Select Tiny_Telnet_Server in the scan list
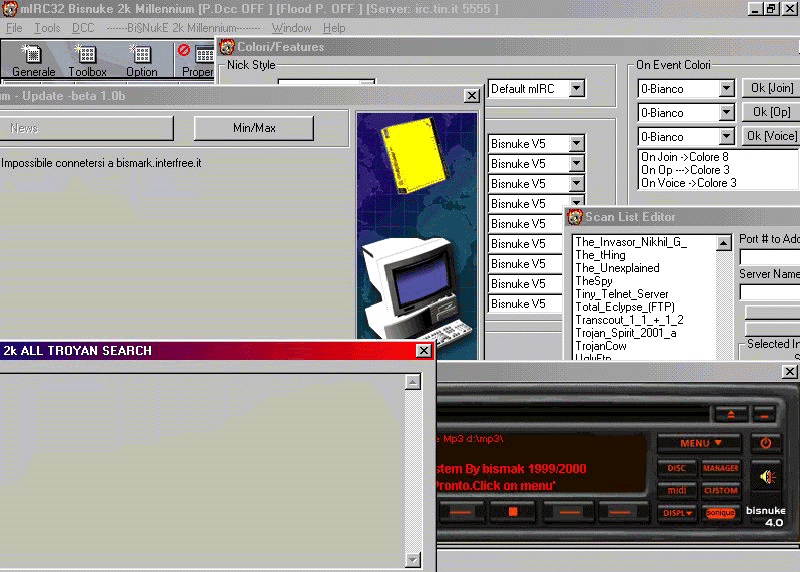The width and height of the screenshot is (800, 572). (x=622, y=294)
